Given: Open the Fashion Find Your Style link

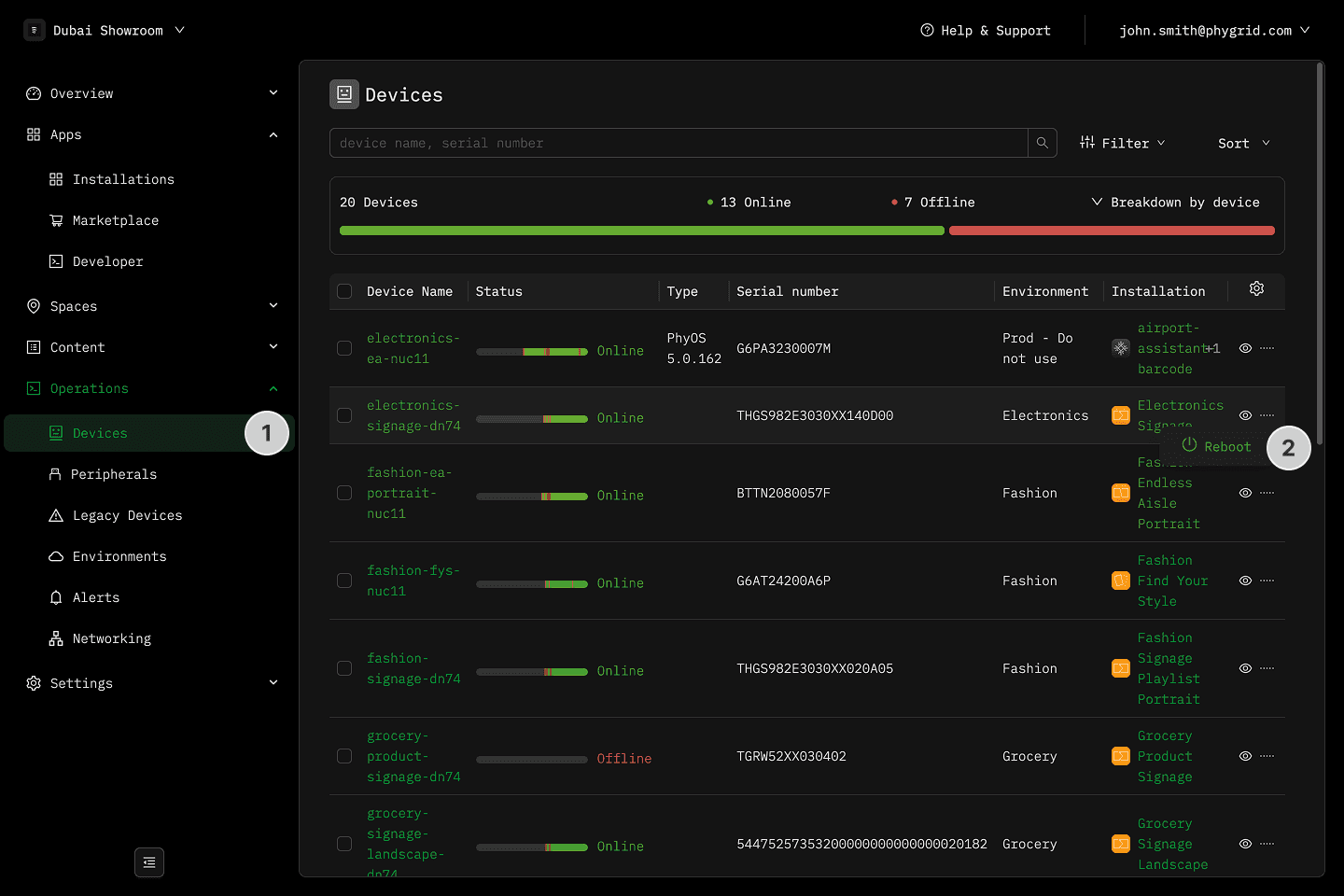Looking at the screenshot, I should point(1172,581).
